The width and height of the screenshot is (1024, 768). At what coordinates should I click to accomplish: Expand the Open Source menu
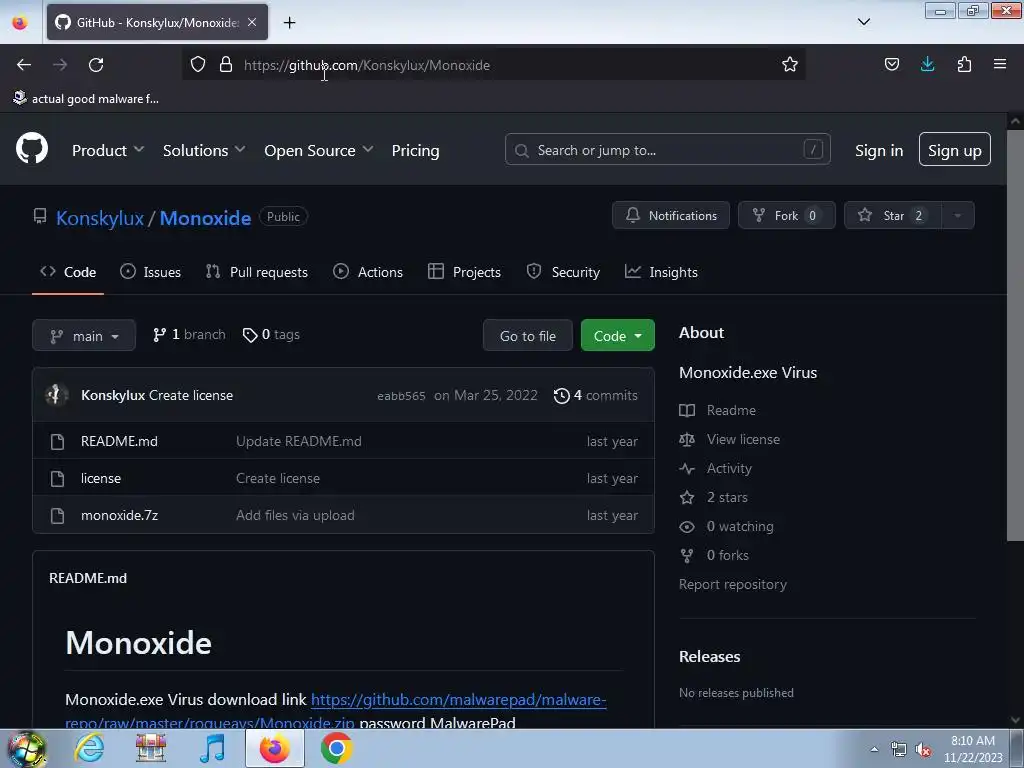(319, 150)
